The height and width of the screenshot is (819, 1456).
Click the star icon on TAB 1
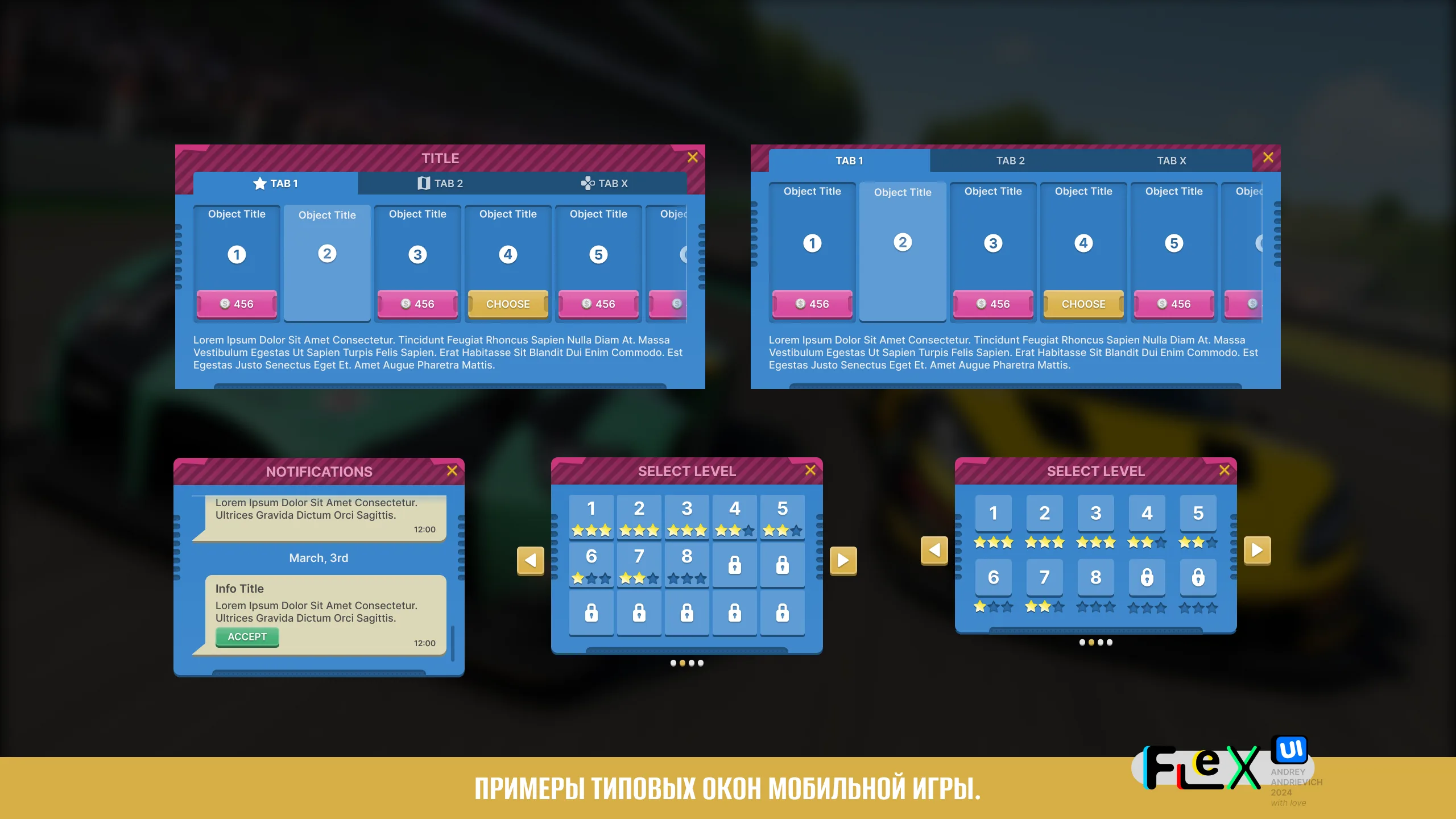[x=260, y=183]
